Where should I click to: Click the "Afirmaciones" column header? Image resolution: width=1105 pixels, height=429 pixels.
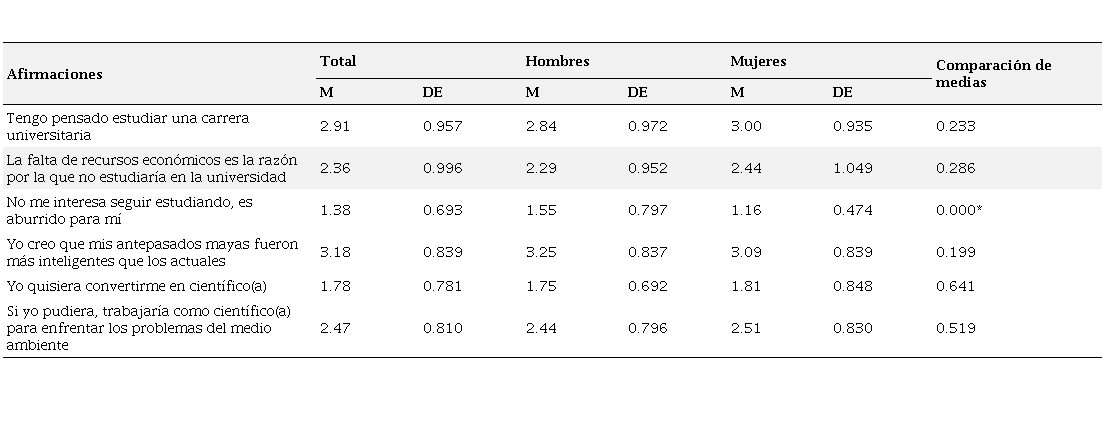click(55, 74)
